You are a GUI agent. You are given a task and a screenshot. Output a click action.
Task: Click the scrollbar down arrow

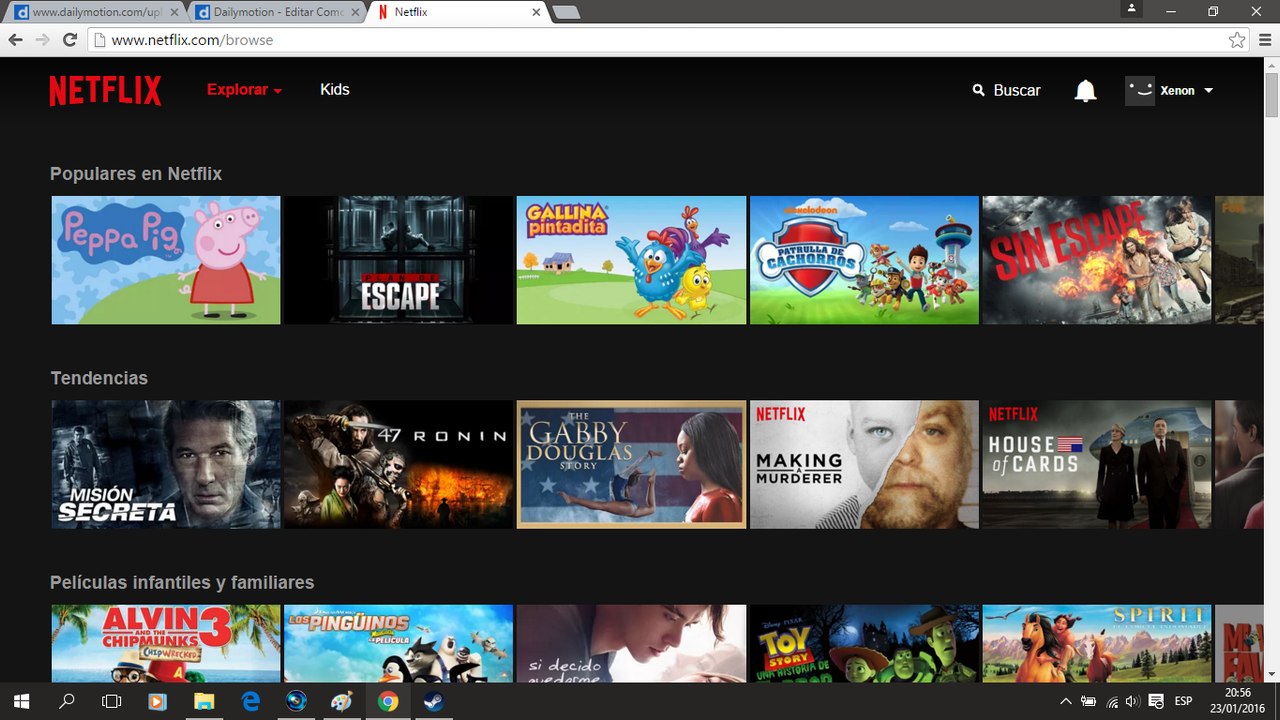tap(1271, 674)
